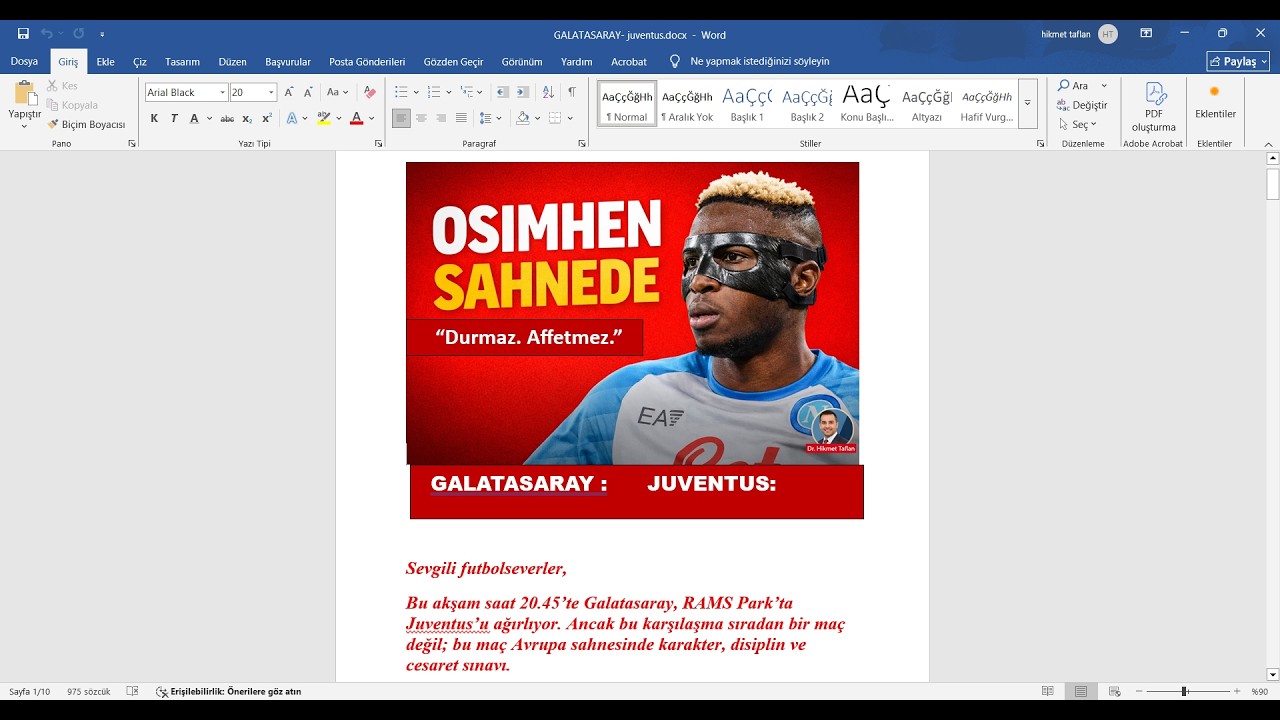Open the Arial Black font name dropdown
Viewport: 1280px width, 720px height.
coord(222,93)
